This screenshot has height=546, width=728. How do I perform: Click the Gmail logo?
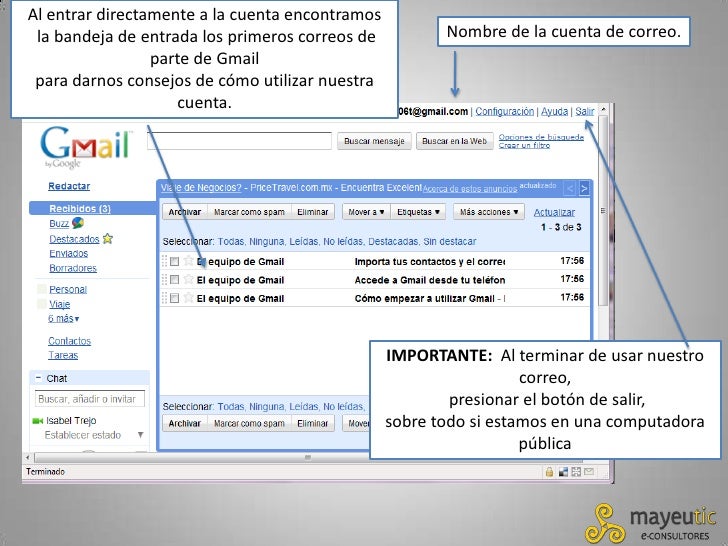(85, 147)
